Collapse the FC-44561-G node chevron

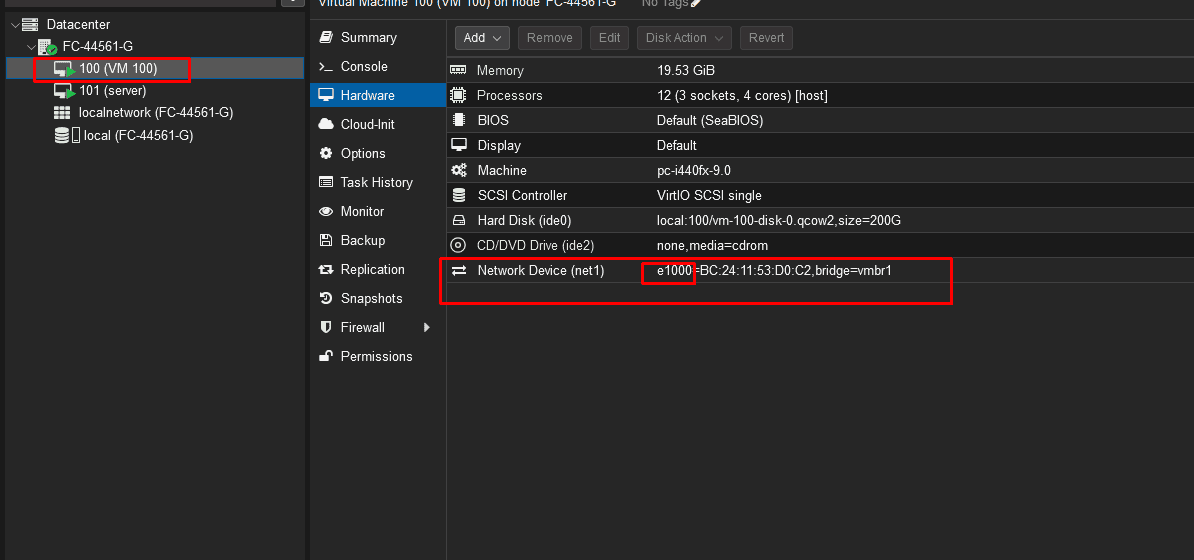(x=30, y=47)
